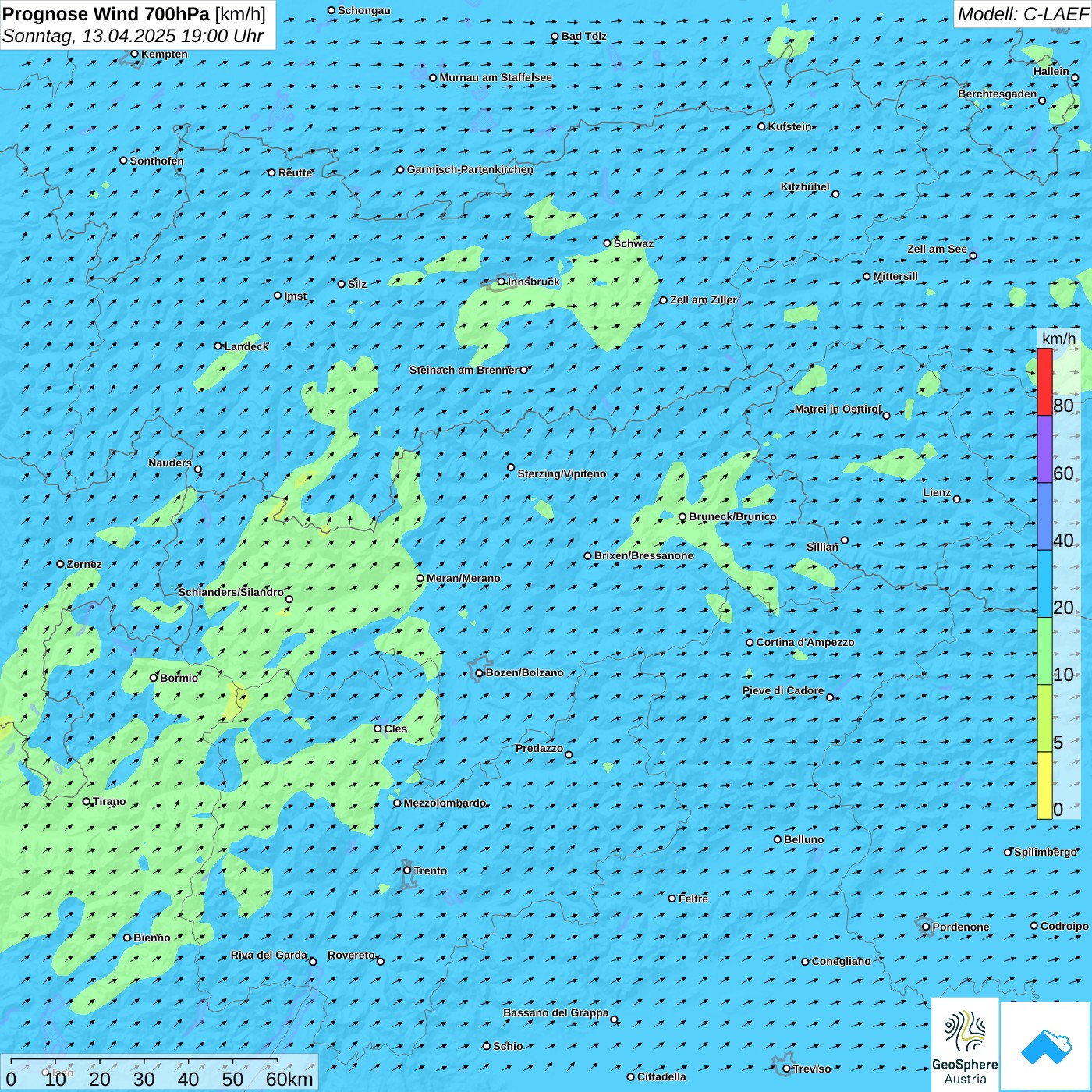Viewport: 1092px width, 1092px height.
Task: Click the Trento city label
Action: (x=430, y=870)
